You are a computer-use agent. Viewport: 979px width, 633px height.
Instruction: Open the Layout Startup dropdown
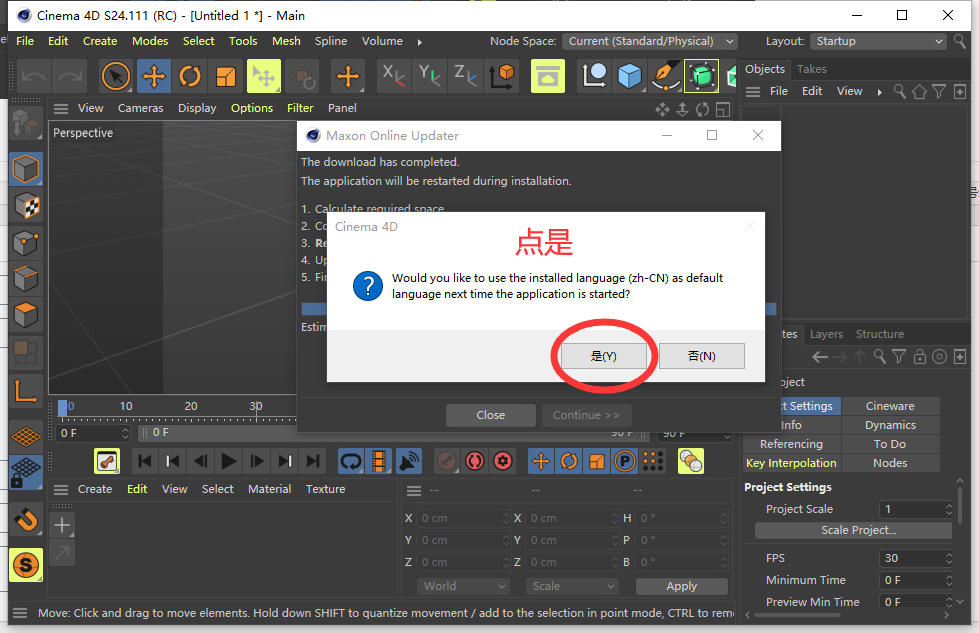click(x=878, y=41)
